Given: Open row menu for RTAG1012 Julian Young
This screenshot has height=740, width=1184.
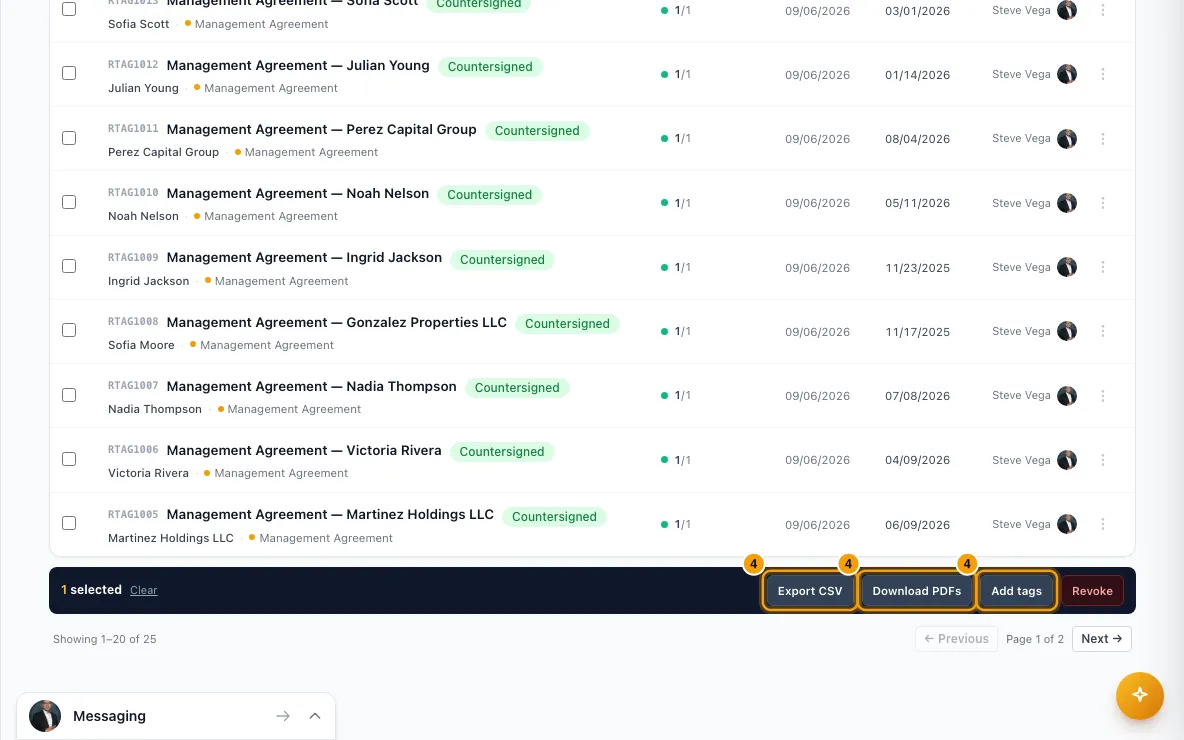Looking at the screenshot, I should pos(1102,74).
